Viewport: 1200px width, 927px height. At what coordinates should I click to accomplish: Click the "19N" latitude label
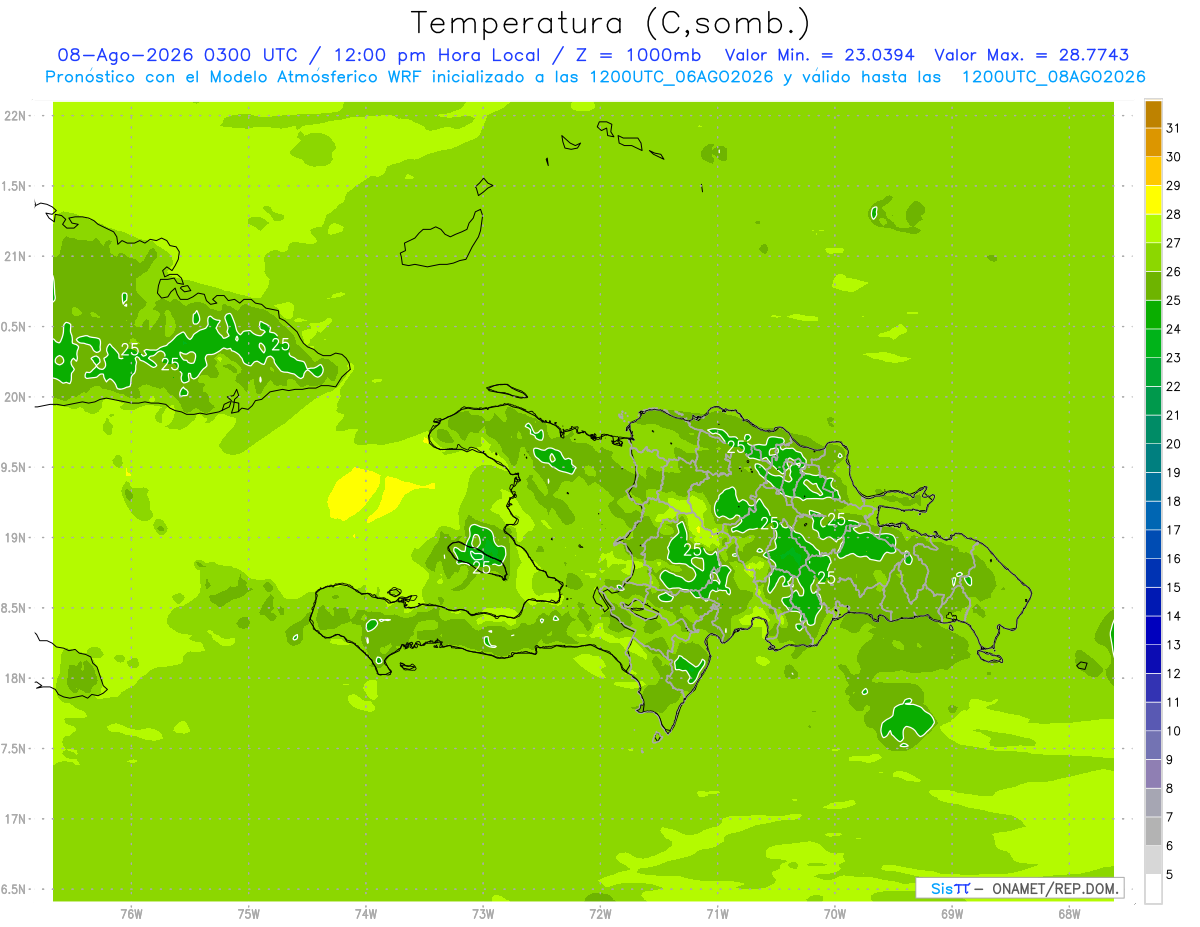click(x=14, y=538)
